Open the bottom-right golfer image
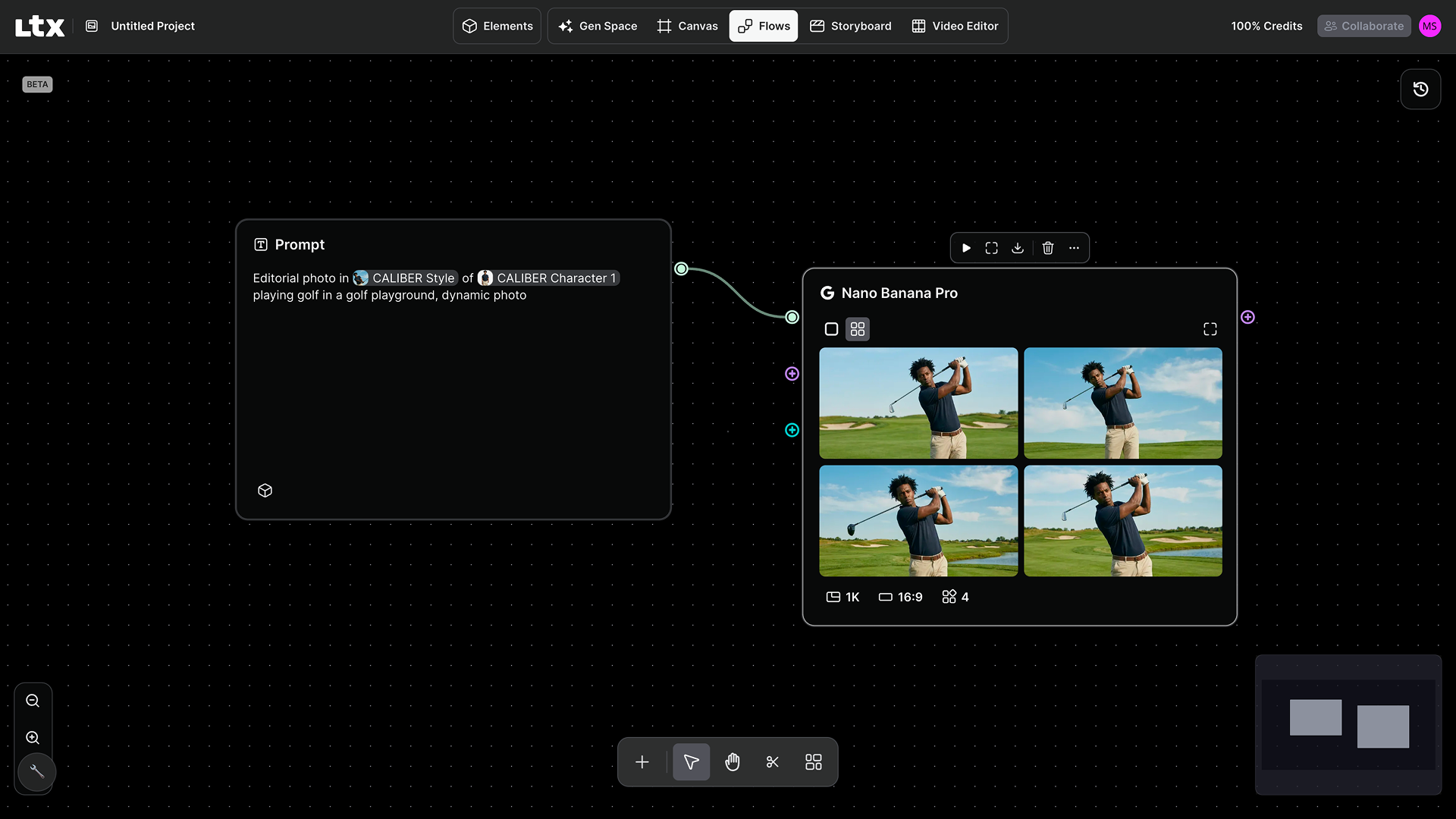Image resolution: width=1456 pixels, height=819 pixels. 1122,521
